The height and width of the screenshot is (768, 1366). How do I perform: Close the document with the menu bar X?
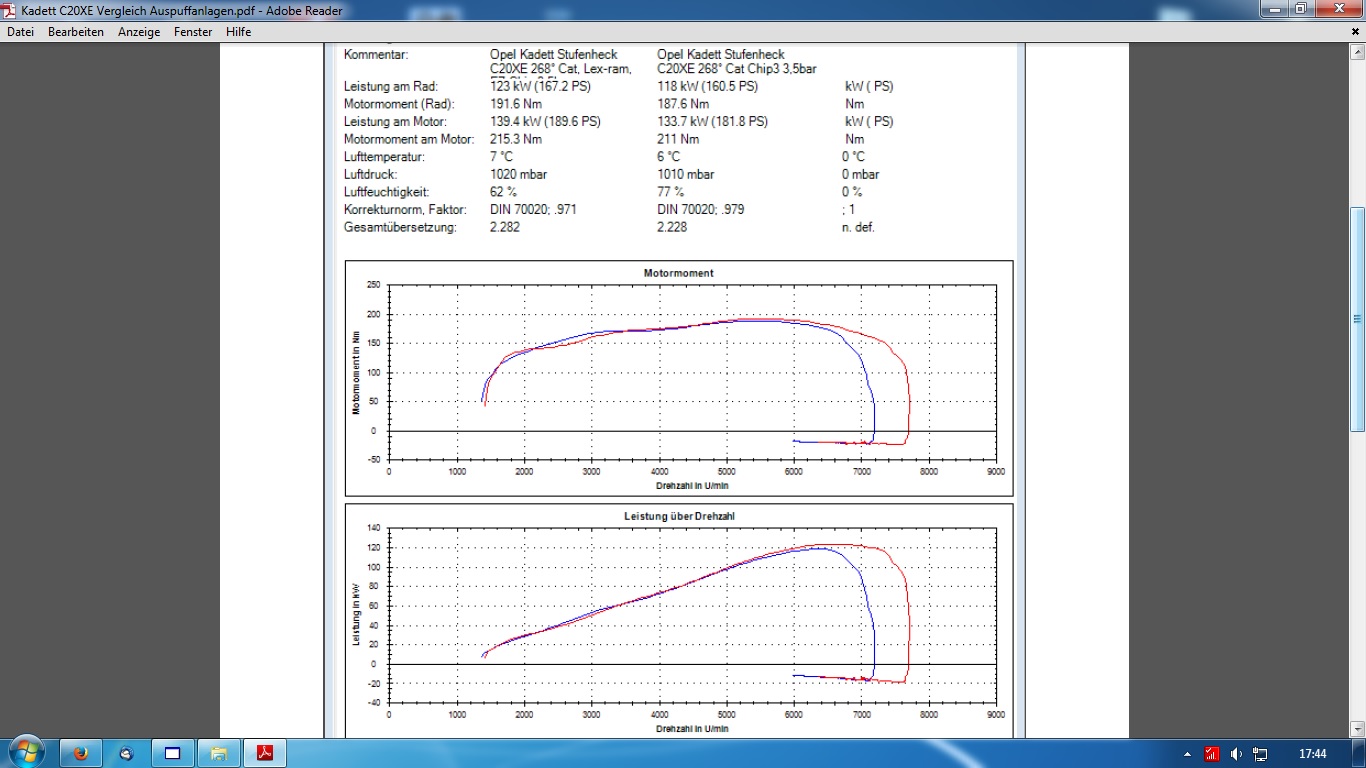[1356, 32]
